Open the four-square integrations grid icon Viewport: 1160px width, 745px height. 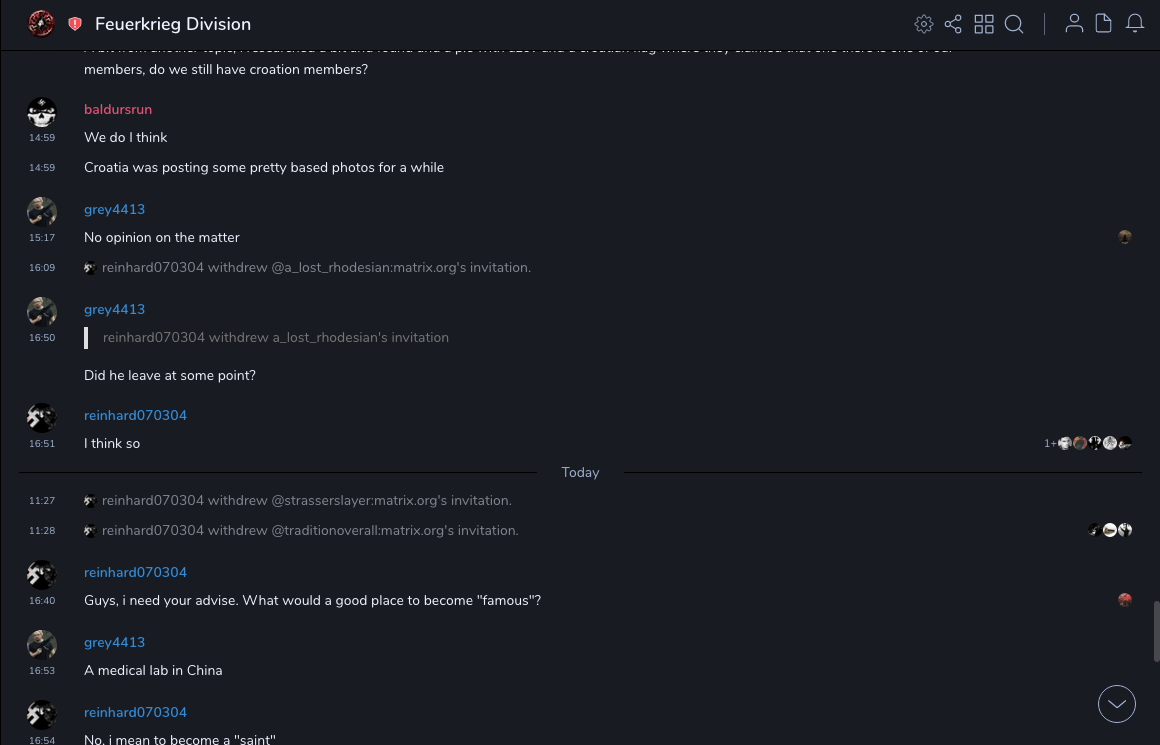[x=984, y=24]
